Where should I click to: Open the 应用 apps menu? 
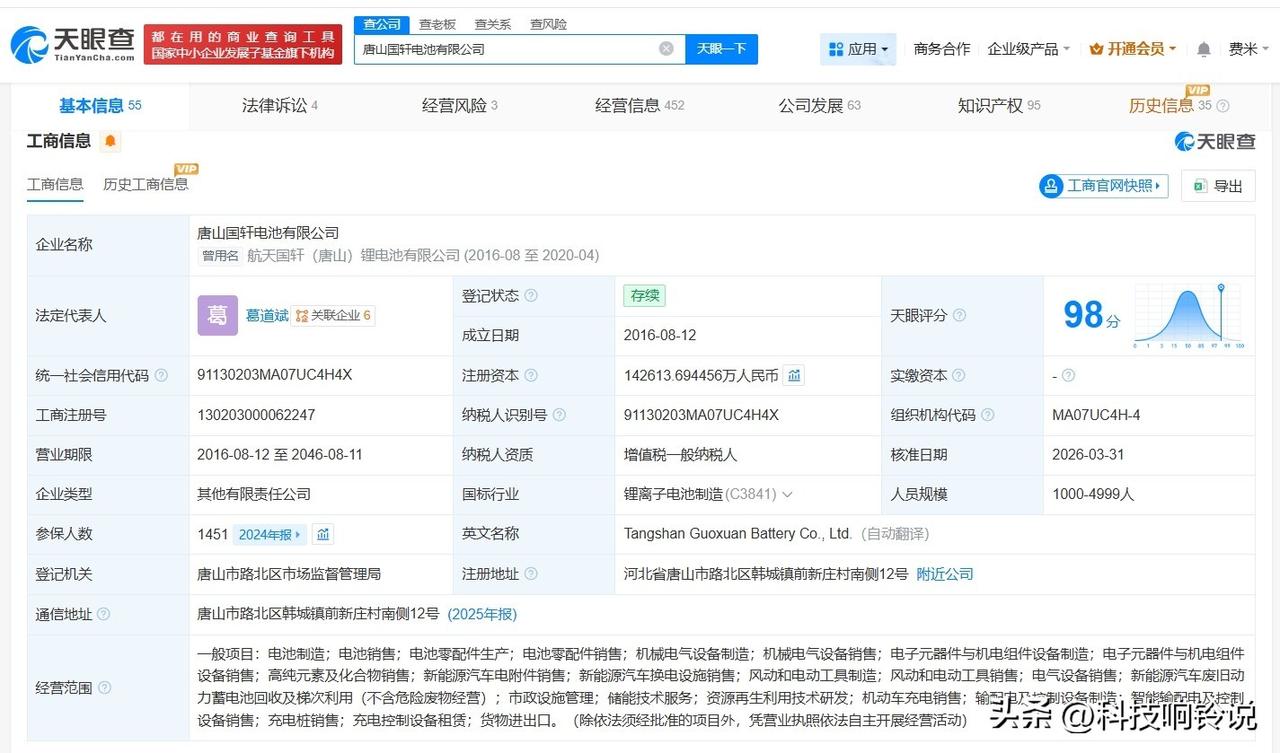point(858,49)
